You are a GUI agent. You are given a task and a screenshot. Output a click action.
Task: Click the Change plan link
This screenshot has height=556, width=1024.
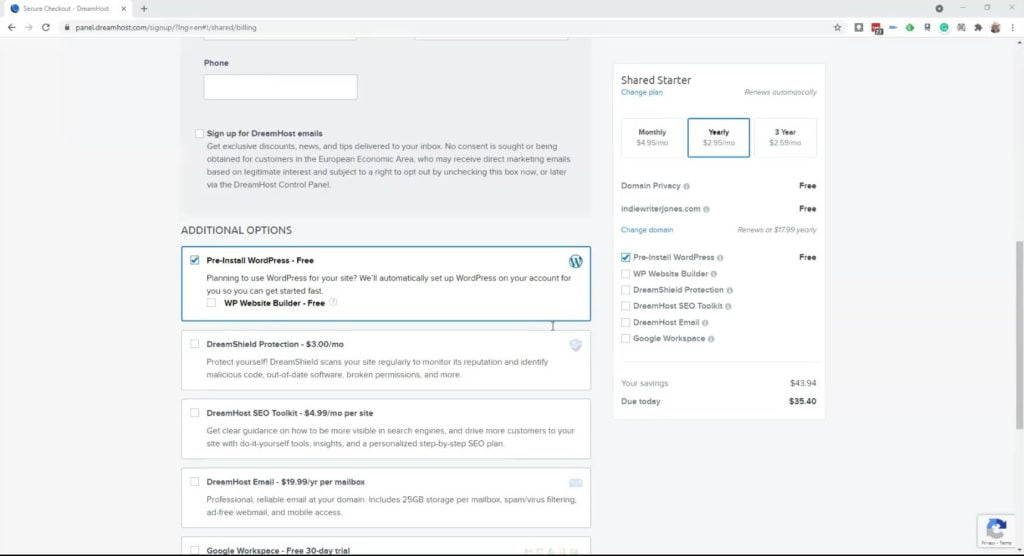tap(641, 92)
